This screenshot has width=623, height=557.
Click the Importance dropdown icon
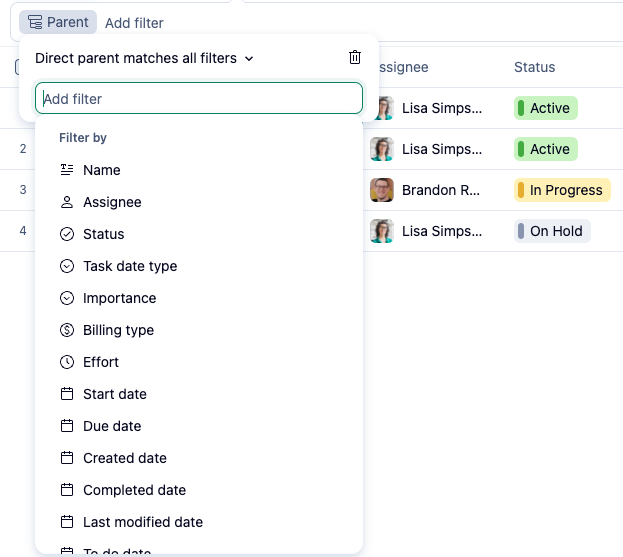coord(67,298)
